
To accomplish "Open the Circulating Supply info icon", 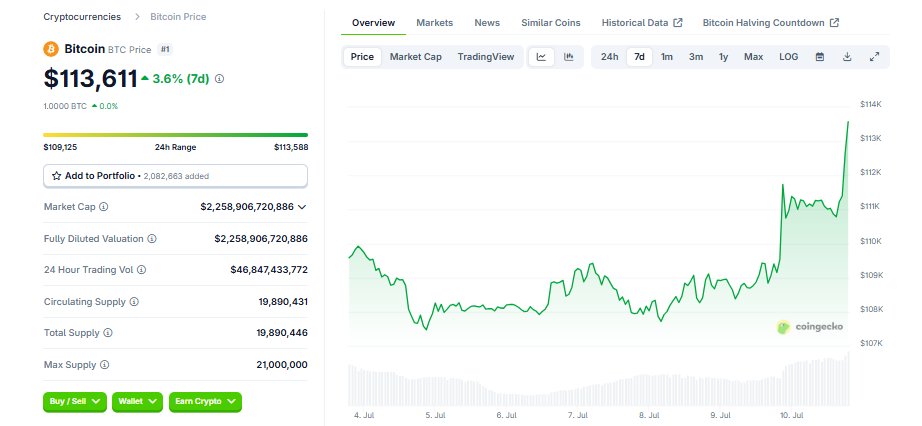I will (x=134, y=302).
